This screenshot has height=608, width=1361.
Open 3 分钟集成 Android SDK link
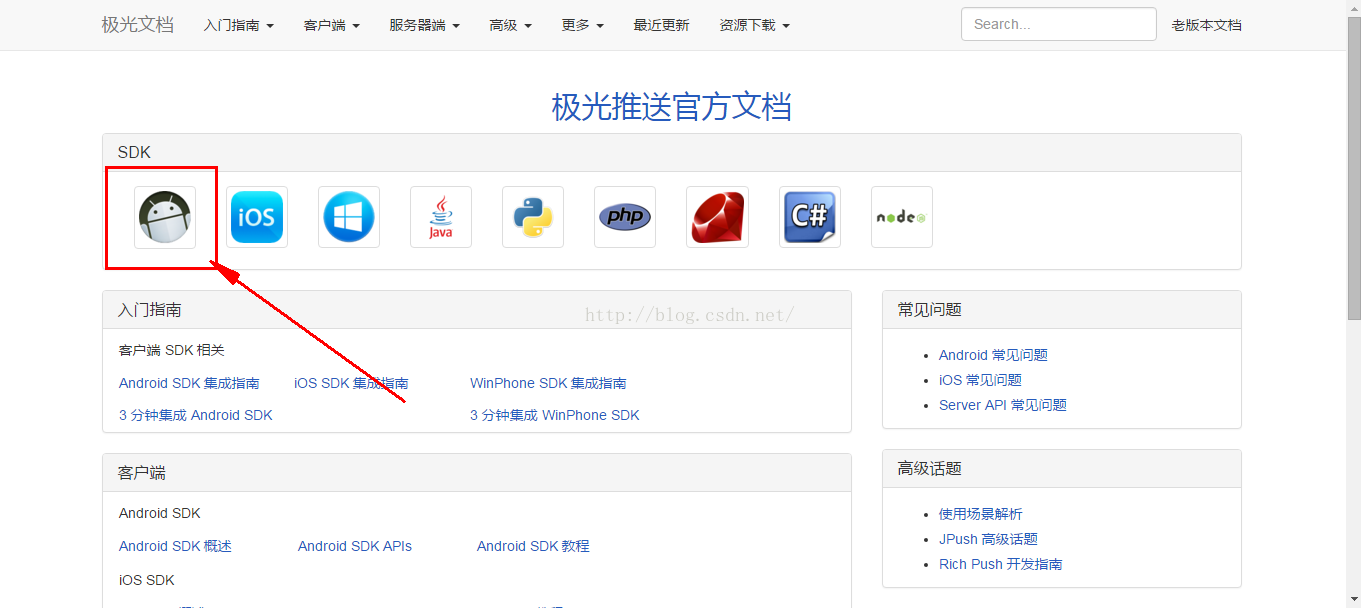click(x=196, y=415)
